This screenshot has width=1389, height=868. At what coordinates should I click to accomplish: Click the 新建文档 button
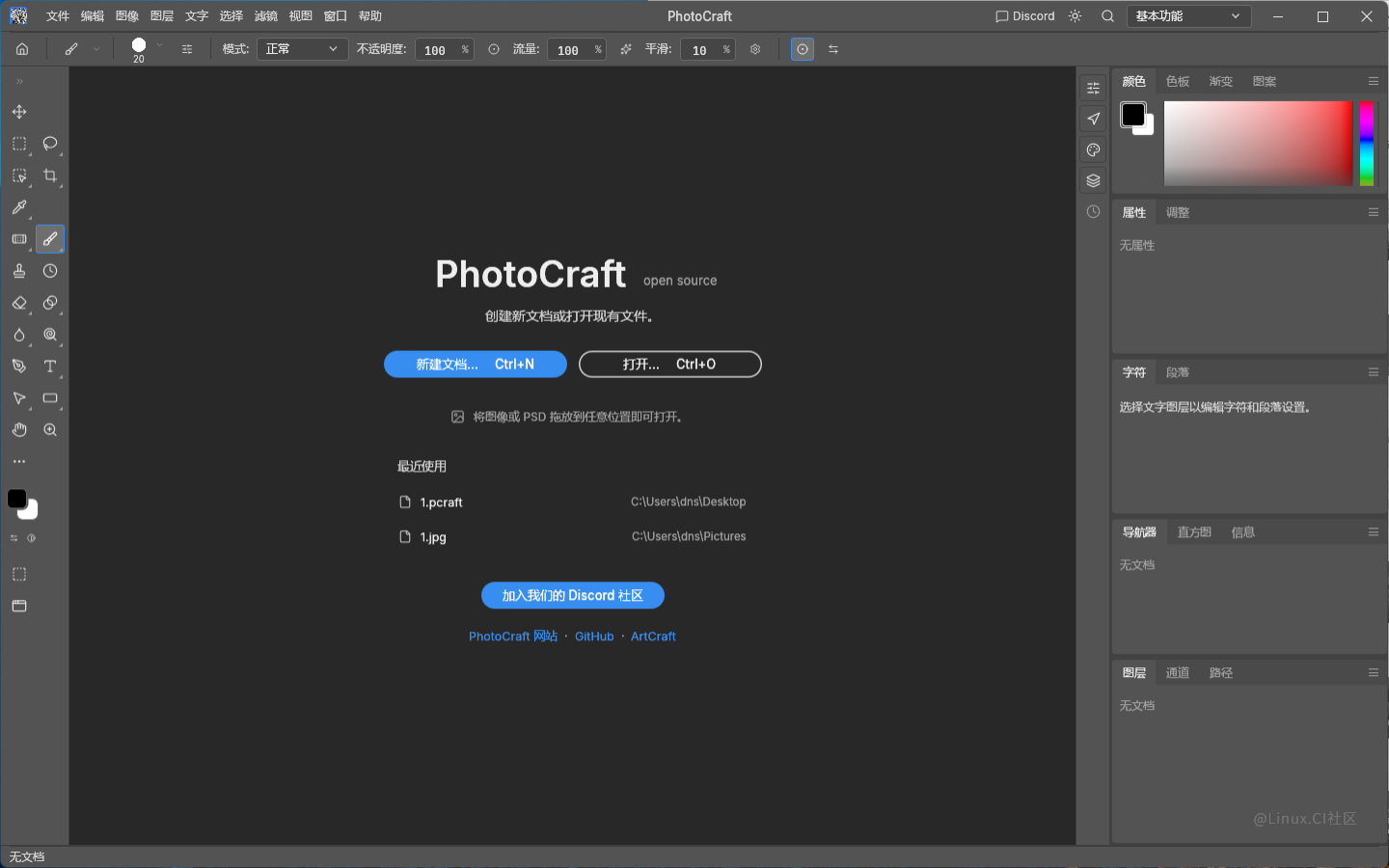(476, 365)
